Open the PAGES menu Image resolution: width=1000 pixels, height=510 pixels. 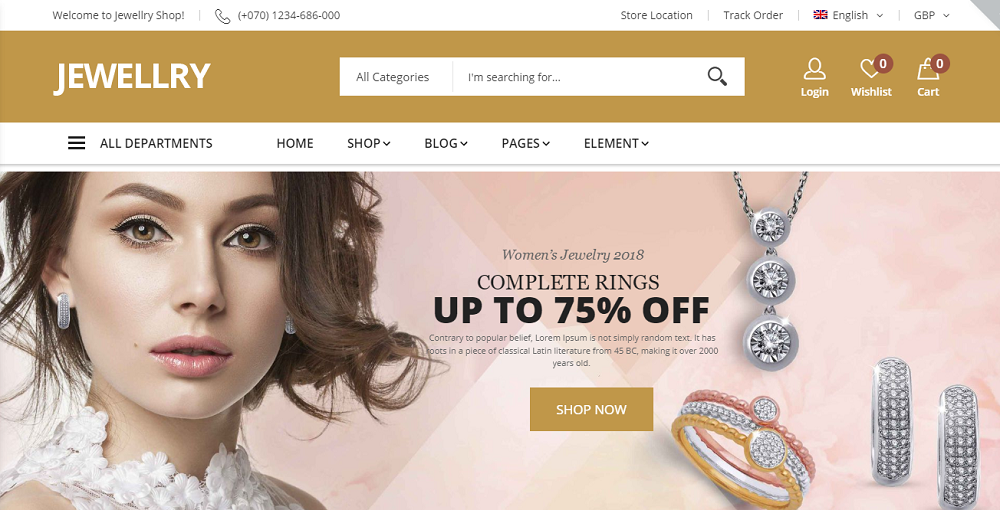point(526,143)
